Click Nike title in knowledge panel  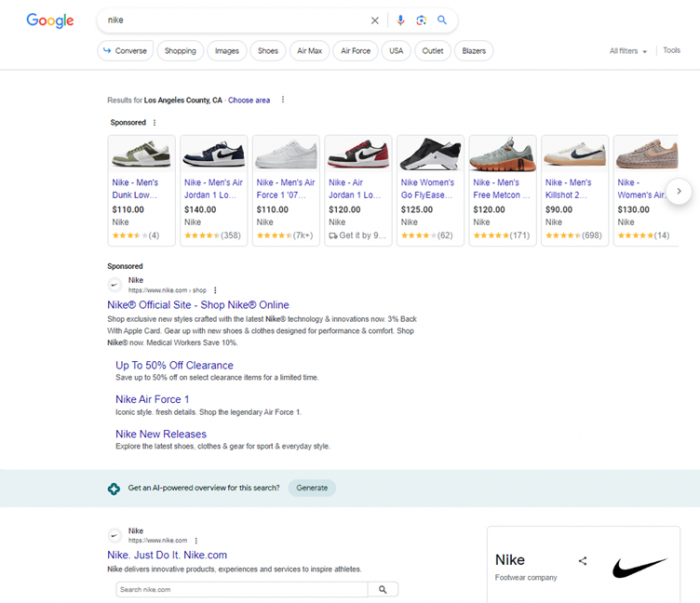pos(510,560)
